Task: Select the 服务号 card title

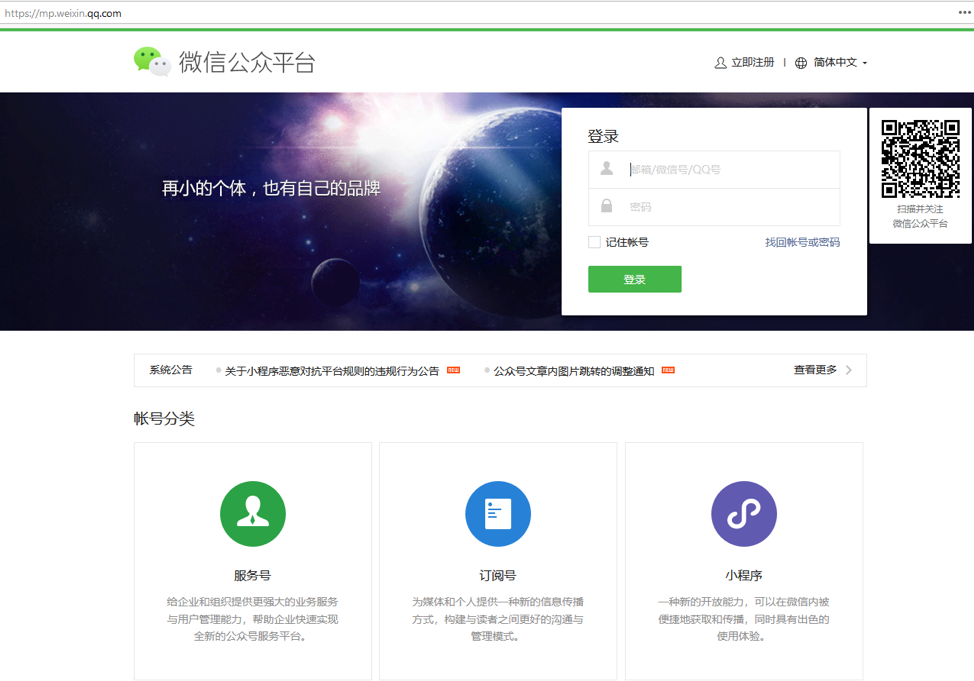Action: coord(252,575)
